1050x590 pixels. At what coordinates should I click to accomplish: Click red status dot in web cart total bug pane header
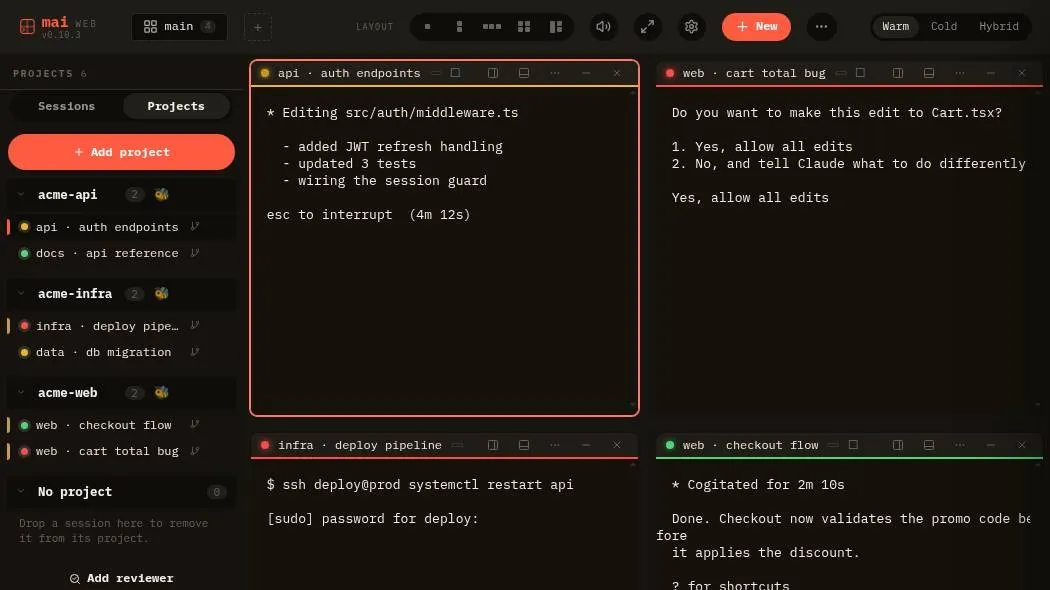tap(670, 73)
